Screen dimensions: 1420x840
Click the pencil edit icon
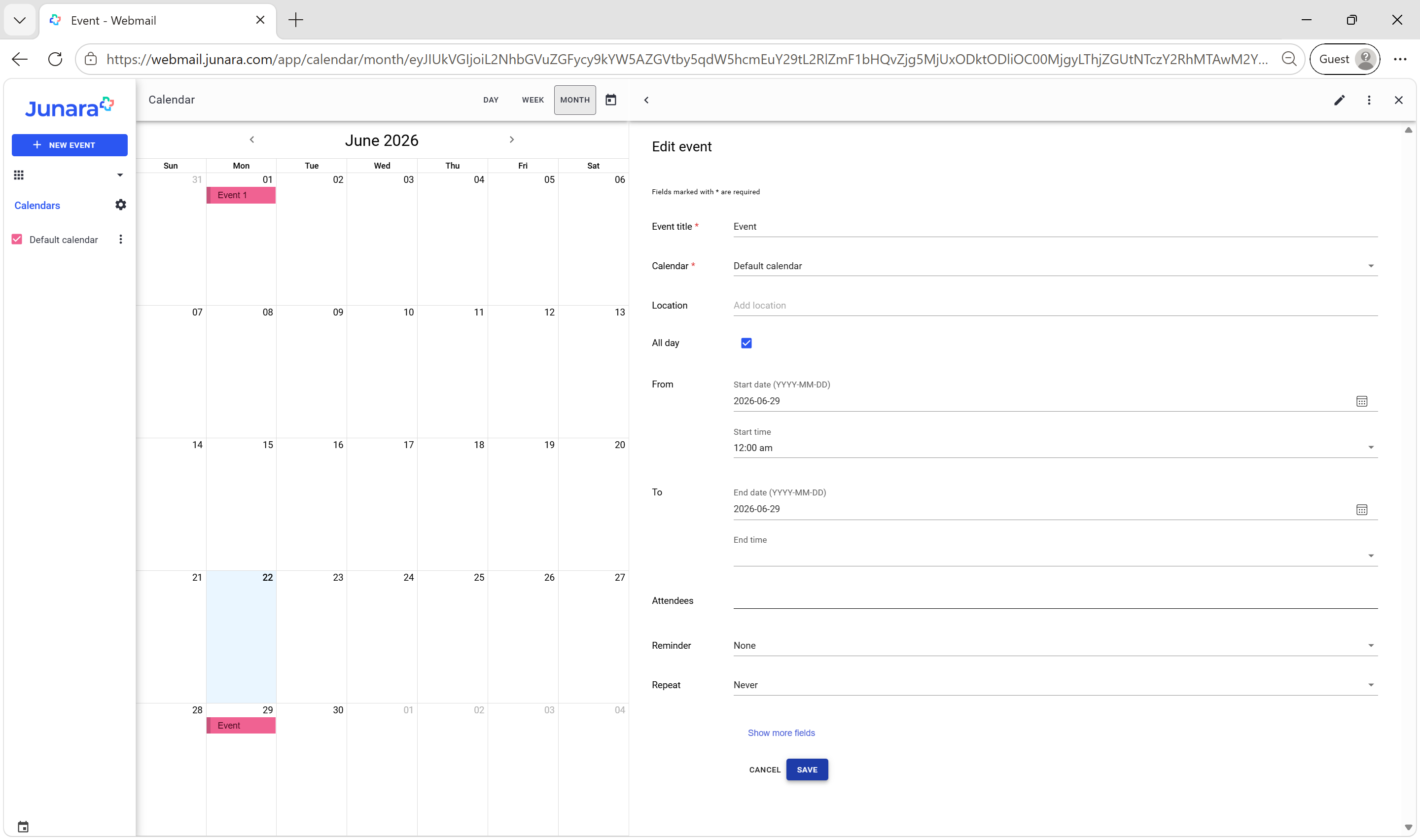point(1339,100)
